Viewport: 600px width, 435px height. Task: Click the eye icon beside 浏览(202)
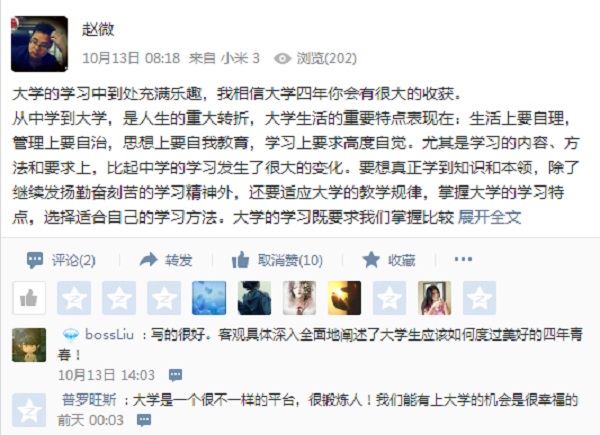click(282, 59)
